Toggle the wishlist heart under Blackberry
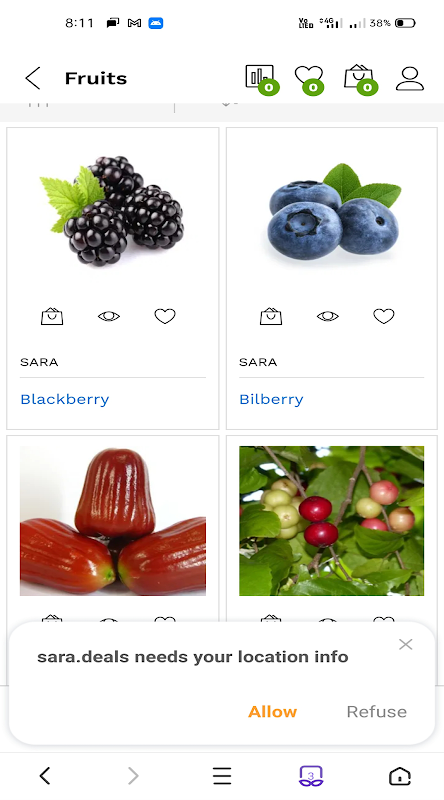 click(x=165, y=316)
